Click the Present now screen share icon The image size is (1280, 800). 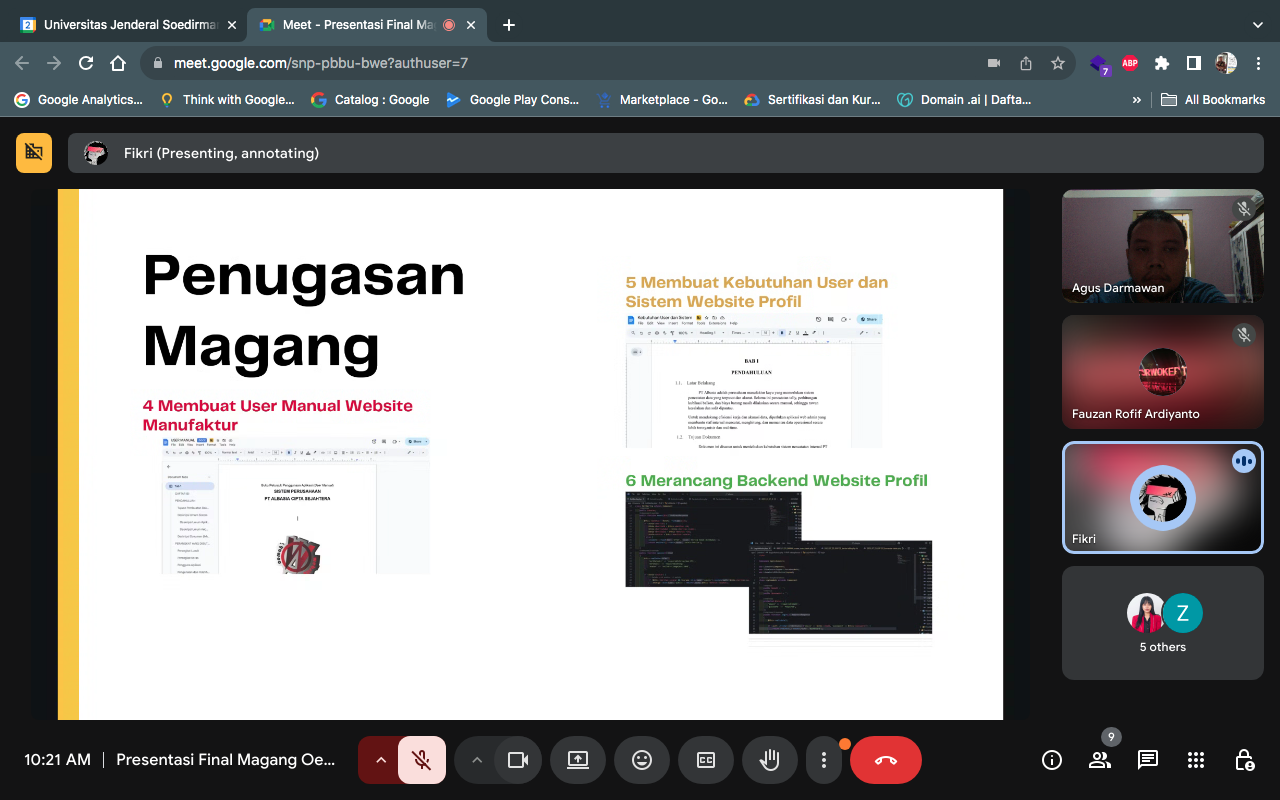click(x=578, y=760)
